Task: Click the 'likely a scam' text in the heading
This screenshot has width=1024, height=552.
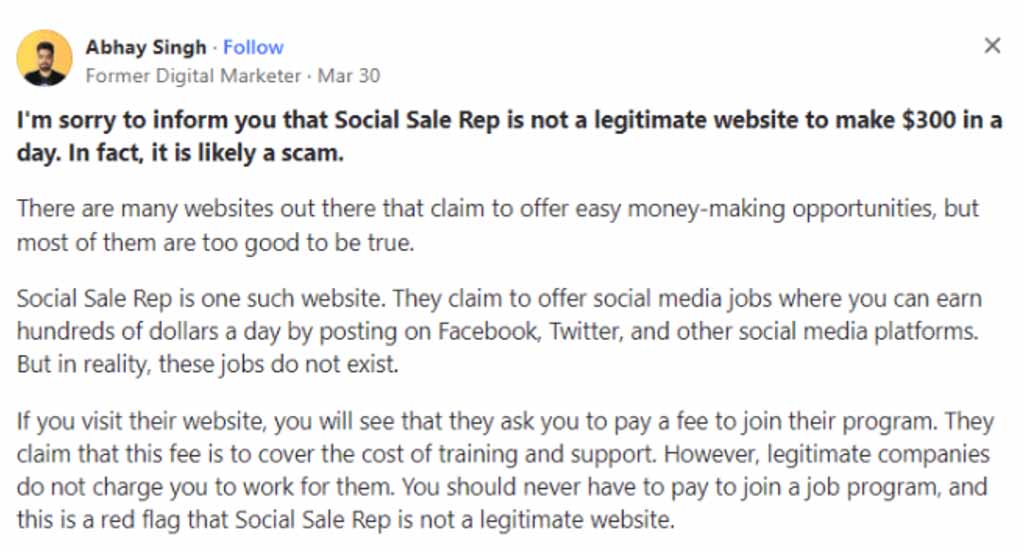Action: pyautogui.click(x=270, y=154)
